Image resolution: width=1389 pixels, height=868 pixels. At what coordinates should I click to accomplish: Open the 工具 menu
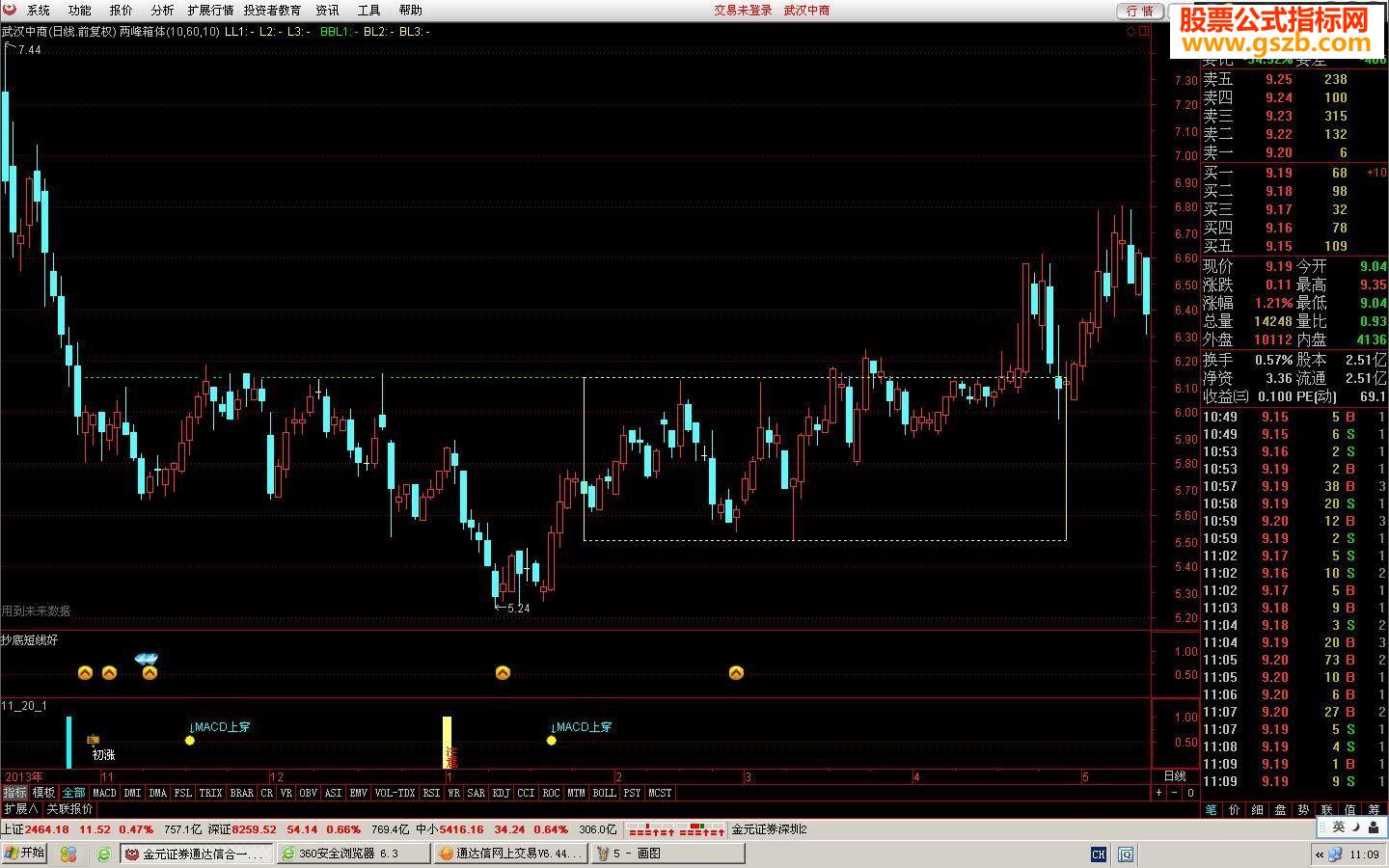point(369,10)
